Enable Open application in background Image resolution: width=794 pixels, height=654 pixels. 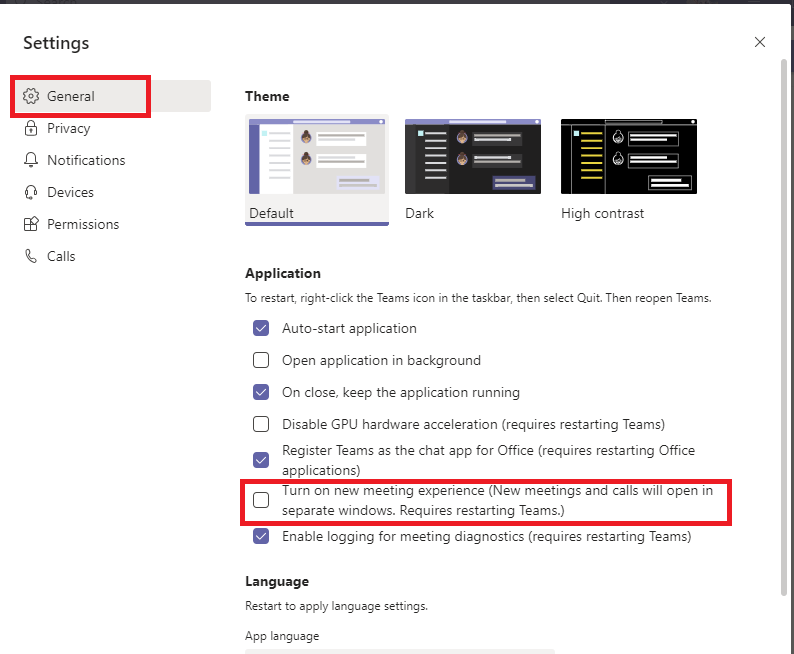(x=261, y=360)
